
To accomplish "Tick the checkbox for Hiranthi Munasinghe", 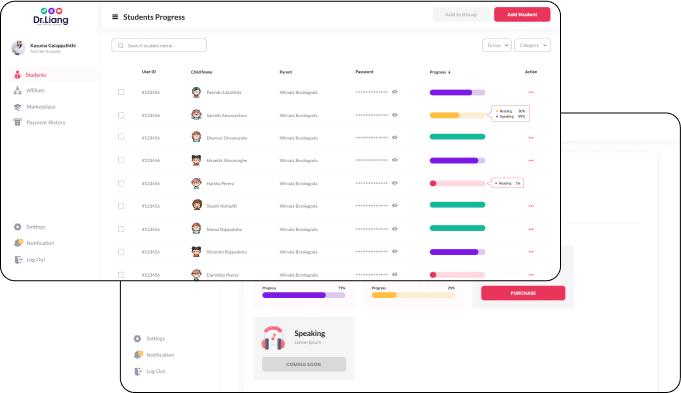I will [x=121, y=160].
